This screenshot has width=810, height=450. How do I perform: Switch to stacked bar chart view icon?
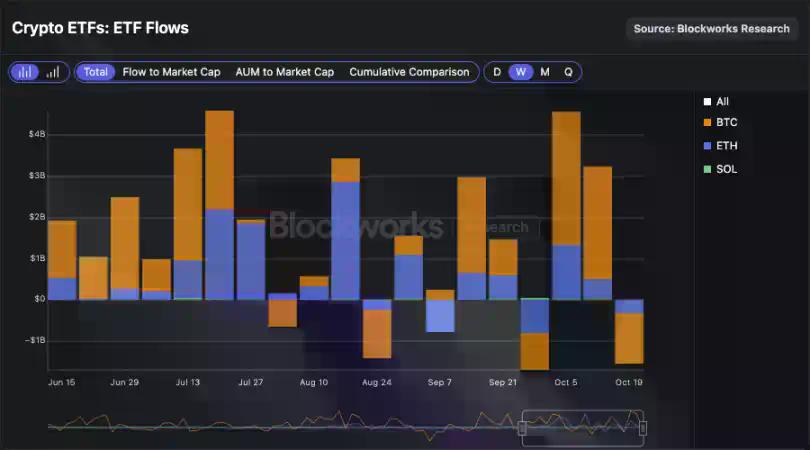point(27,72)
